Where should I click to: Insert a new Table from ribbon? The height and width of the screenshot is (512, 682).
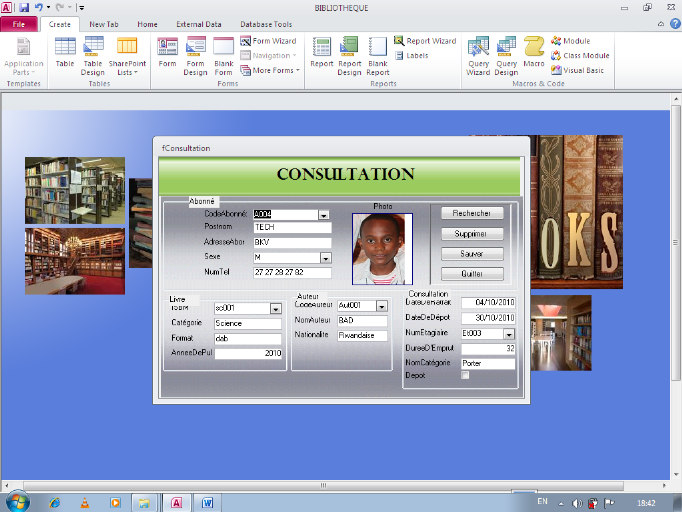pos(65,56)
